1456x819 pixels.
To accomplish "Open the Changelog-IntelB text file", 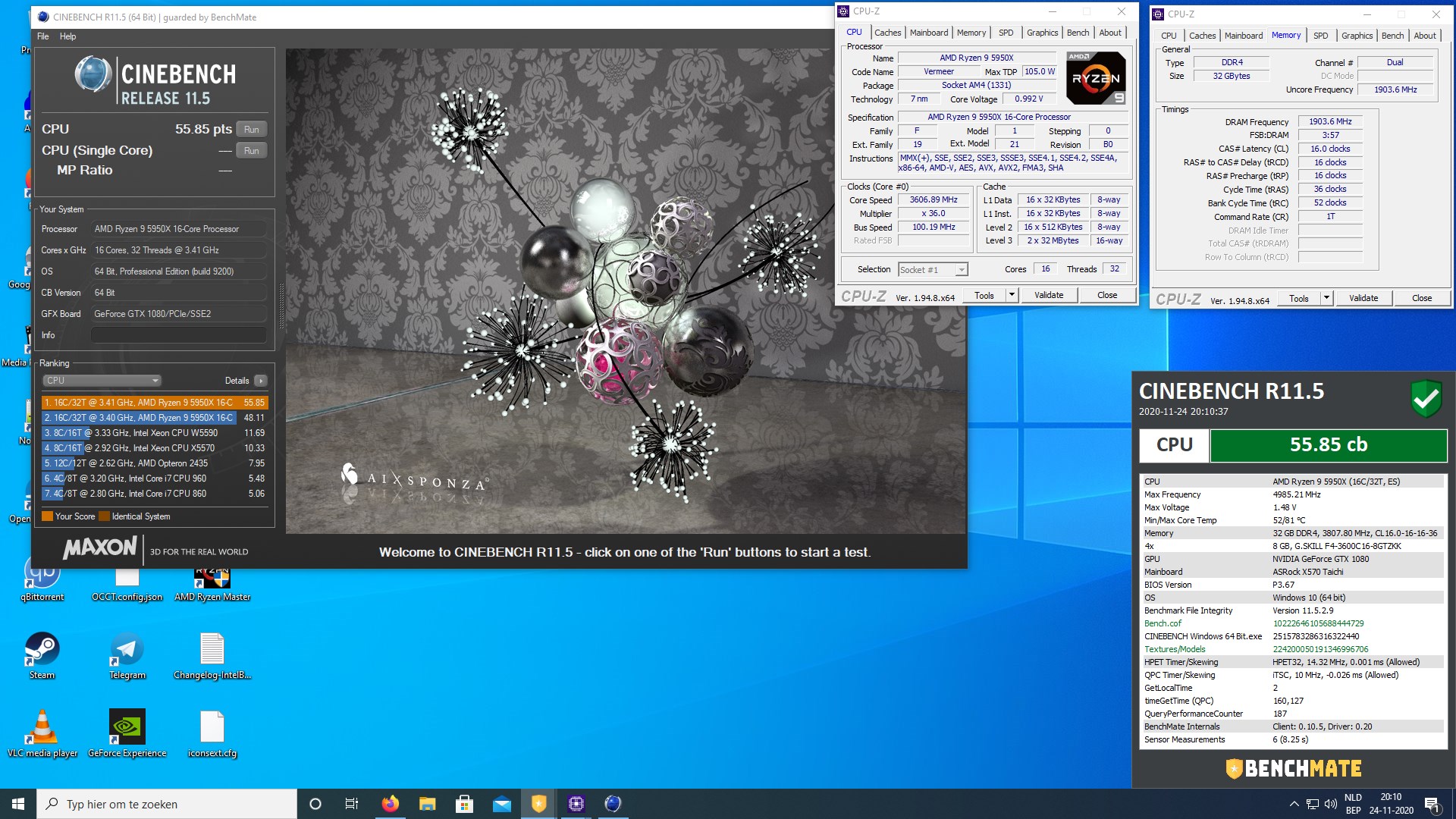I will click(212, 656).
